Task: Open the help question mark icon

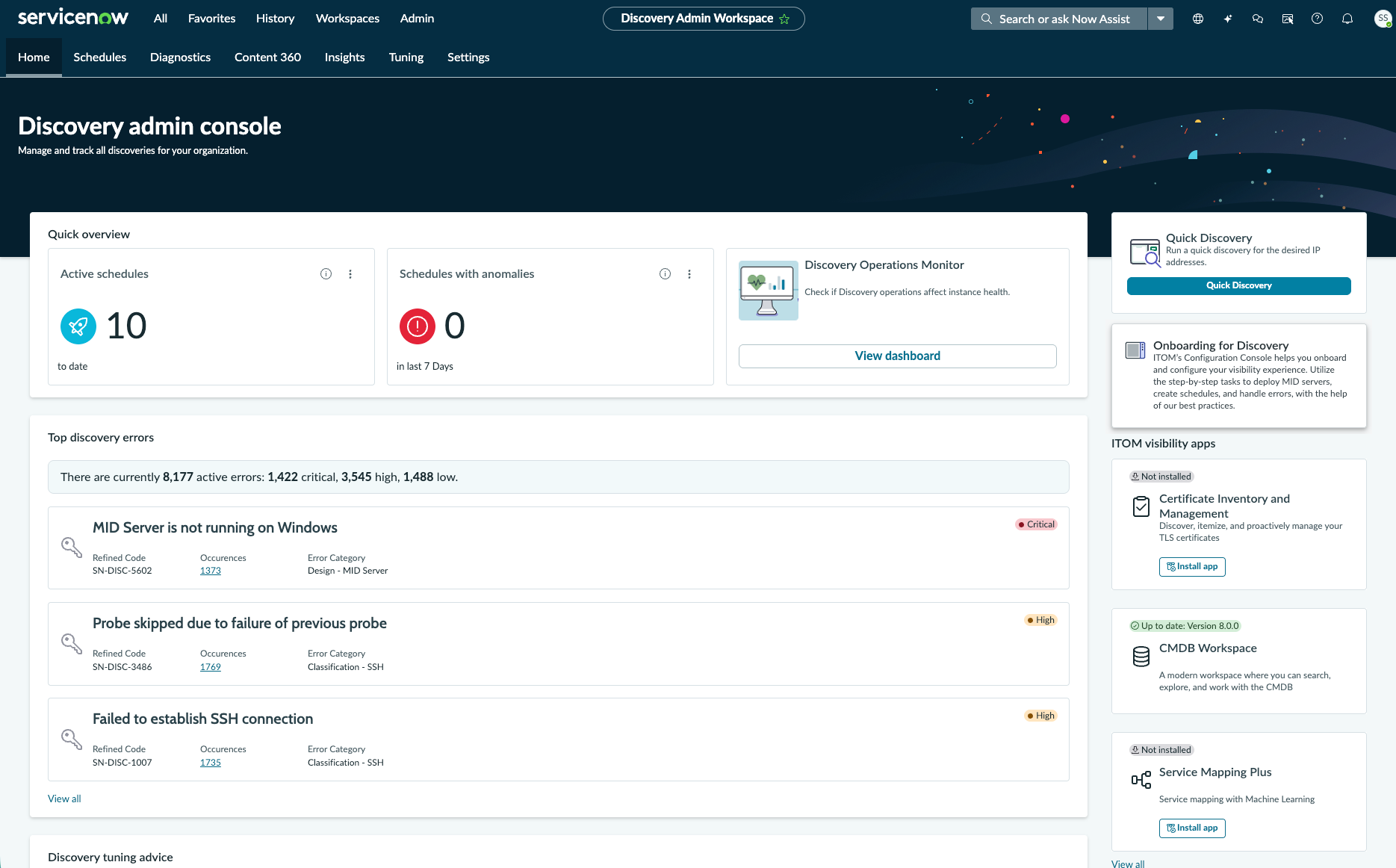Action: 1318,19
